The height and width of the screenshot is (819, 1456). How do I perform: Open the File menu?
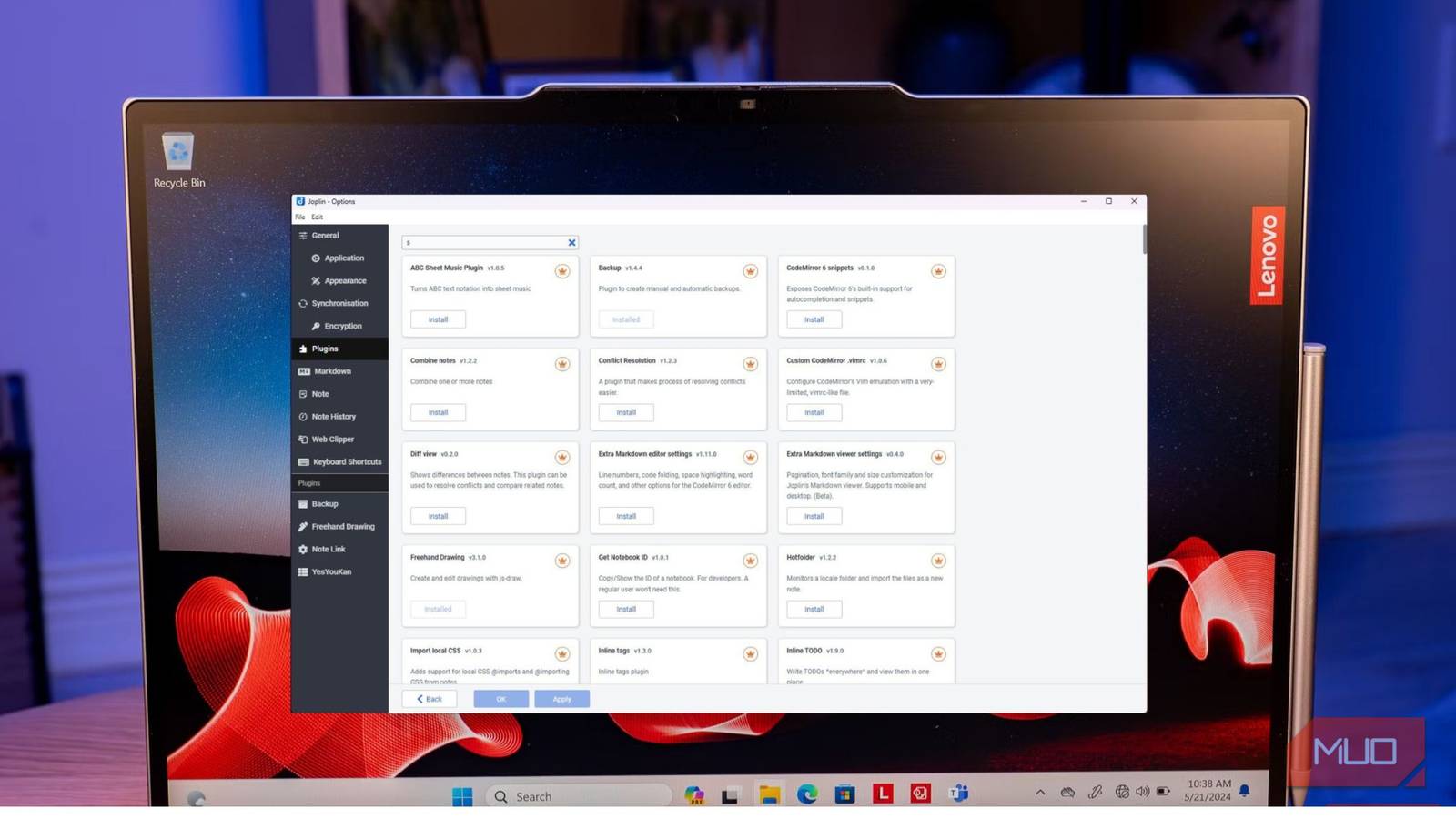pyautogui.click(x=300, y=217)
